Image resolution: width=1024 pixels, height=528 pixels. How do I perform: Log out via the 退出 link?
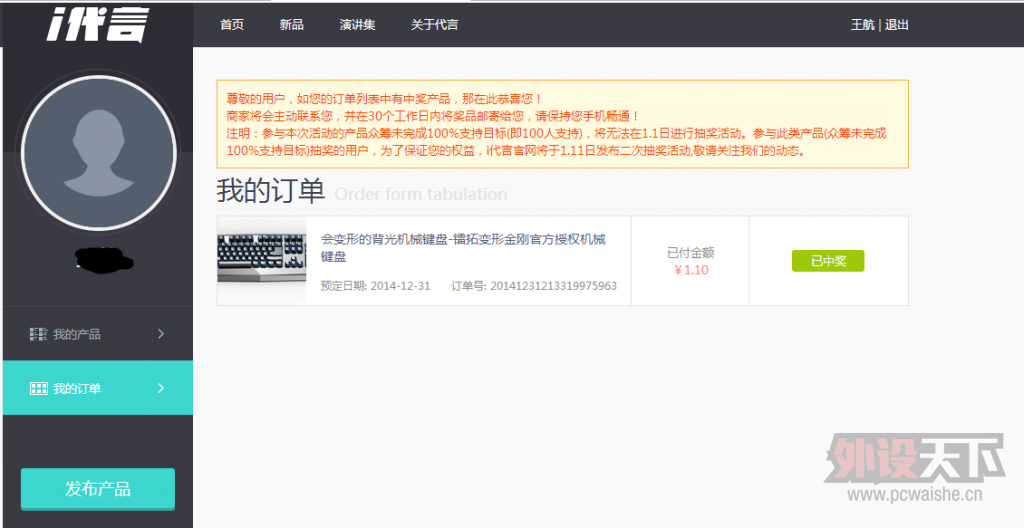[x=897, y=25]
